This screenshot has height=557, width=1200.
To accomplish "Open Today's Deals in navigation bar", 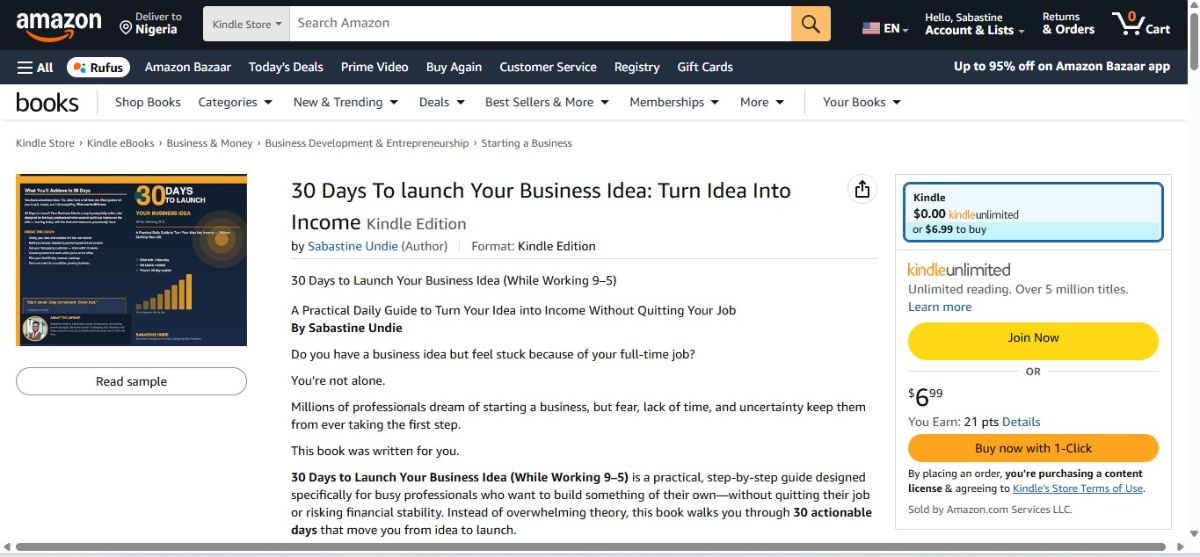I will (x=286, y=67).
